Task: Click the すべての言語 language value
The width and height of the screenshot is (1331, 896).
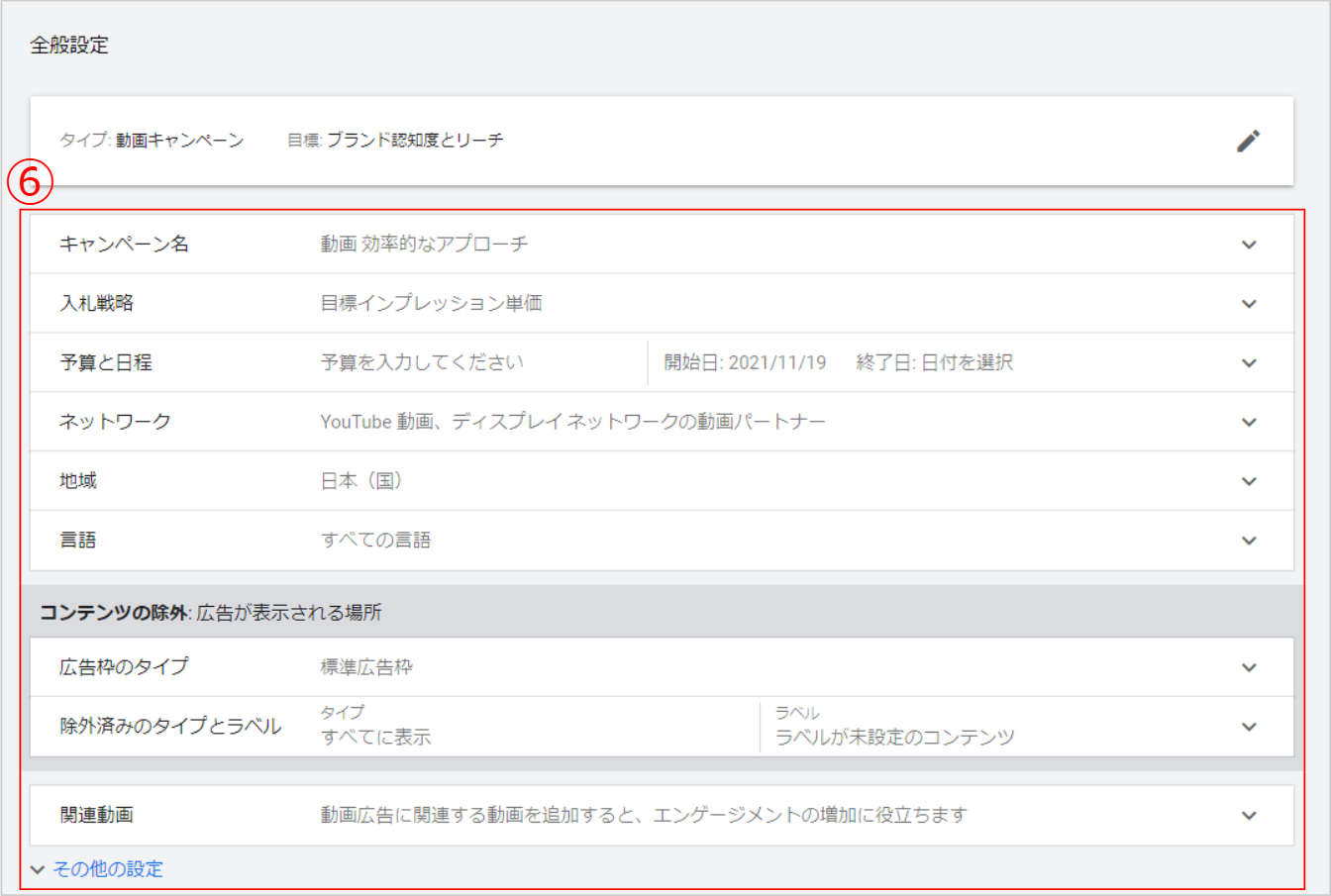Action: point(375,541)
